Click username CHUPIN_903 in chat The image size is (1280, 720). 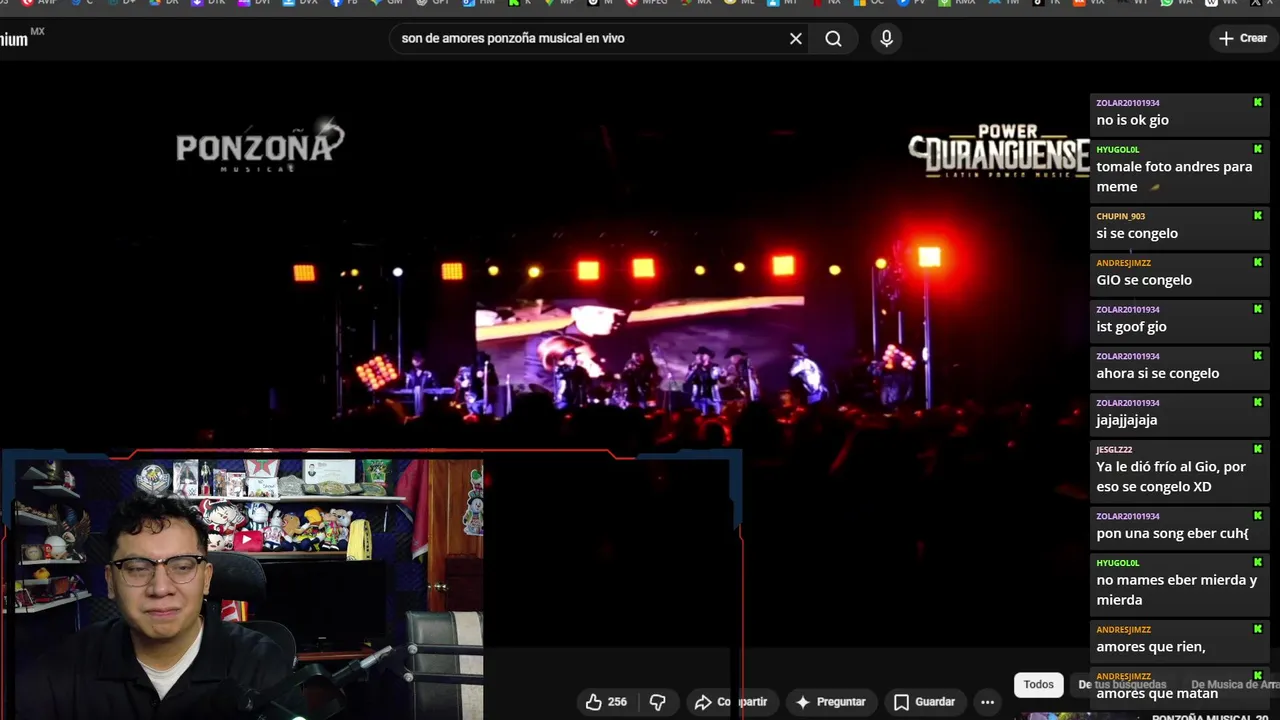(1121, 216)
